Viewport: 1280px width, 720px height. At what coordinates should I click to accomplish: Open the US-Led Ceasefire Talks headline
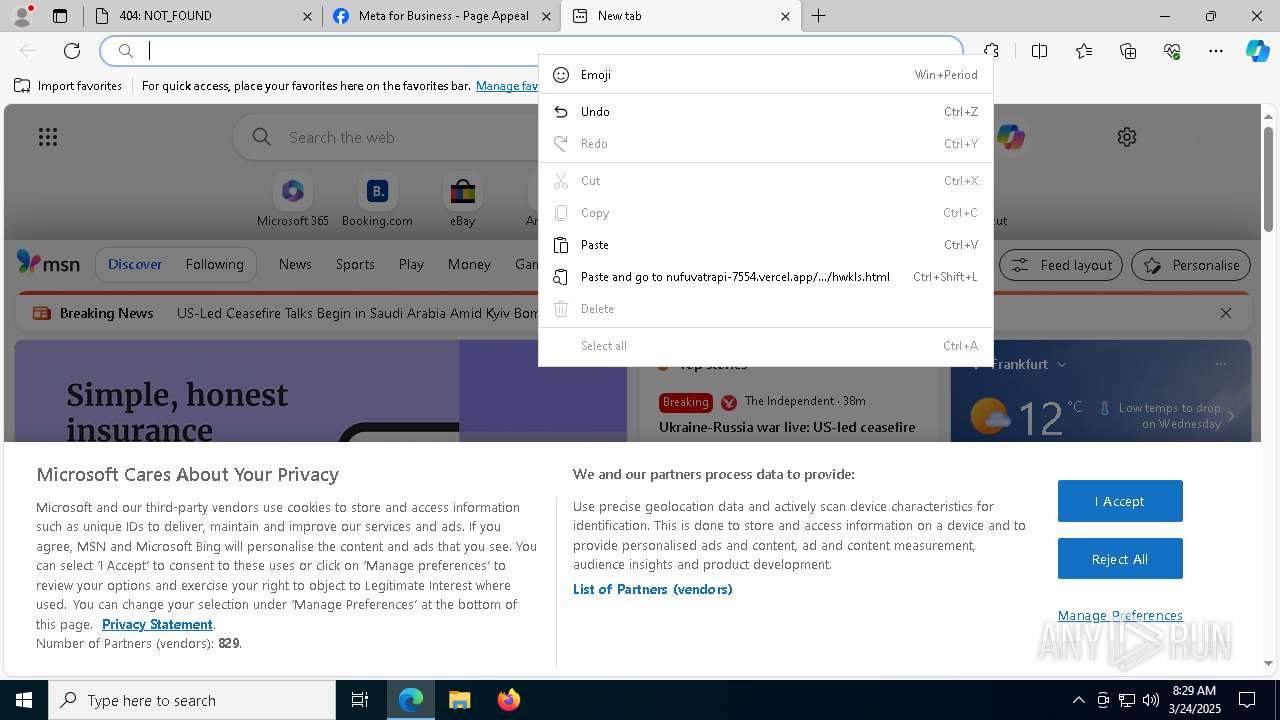tap(358, 313)
